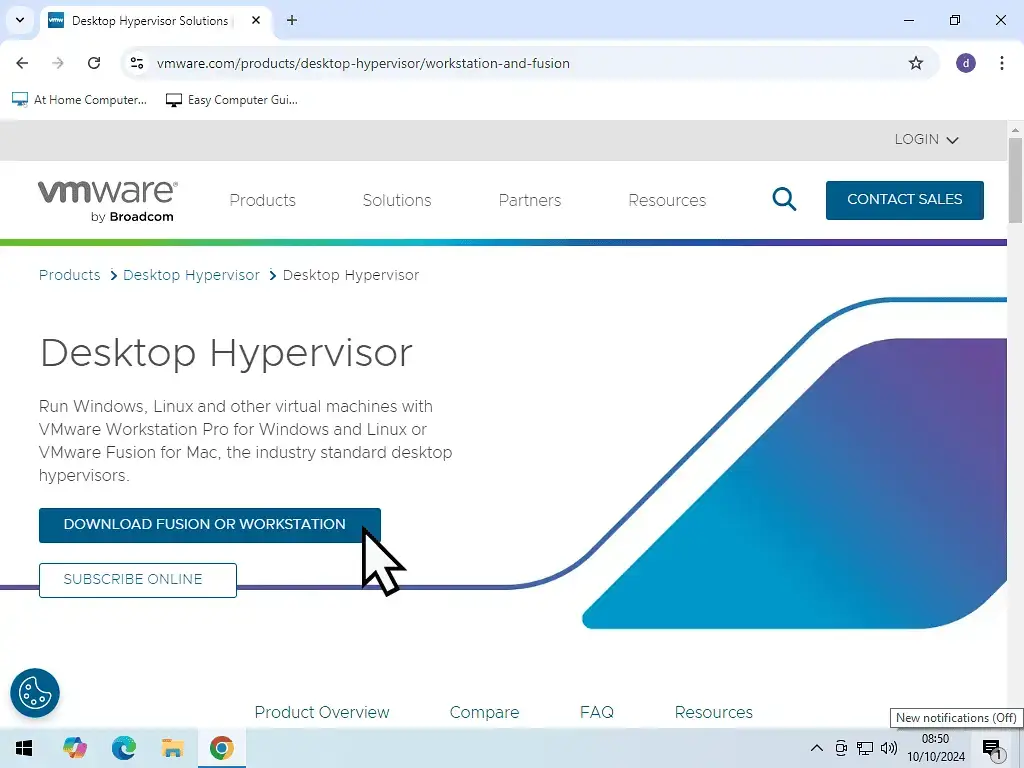Go to first Desktop Hypervisor breadcrumb link
This screenshot has width=1024, height=768.
coord(191,275)
